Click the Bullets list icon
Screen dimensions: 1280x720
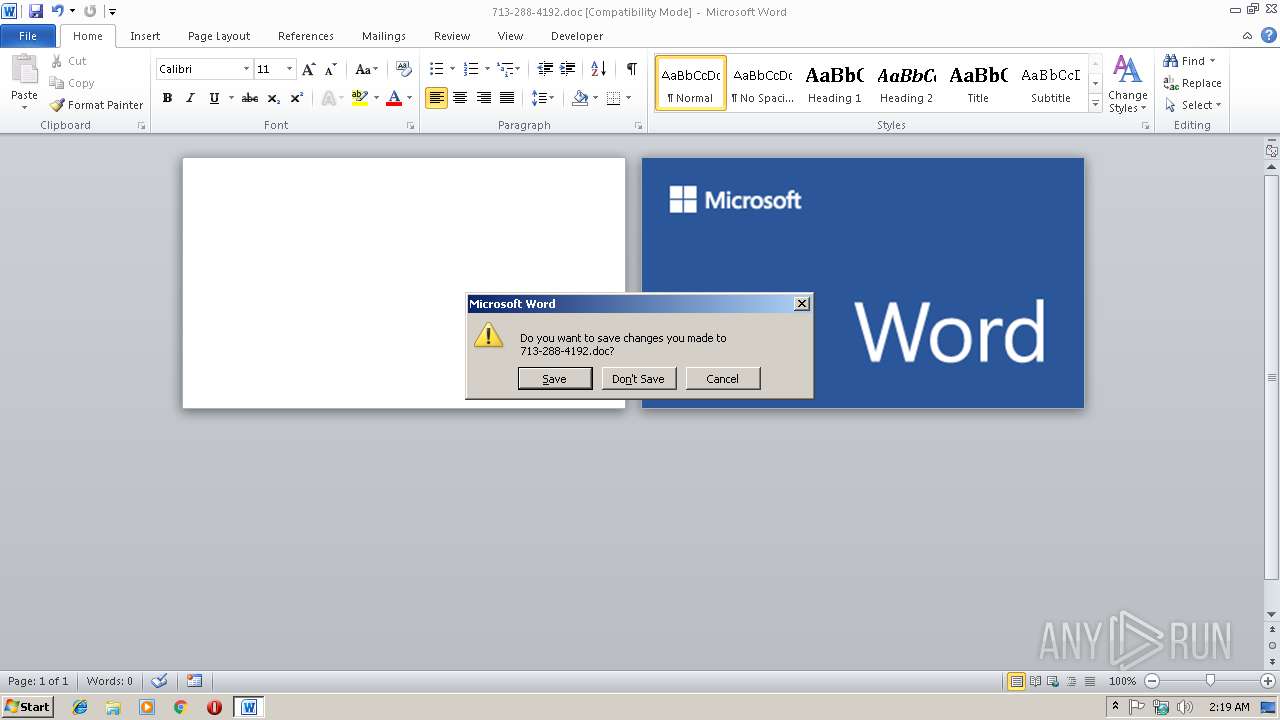pyautogui.click(x=436, y=69)
